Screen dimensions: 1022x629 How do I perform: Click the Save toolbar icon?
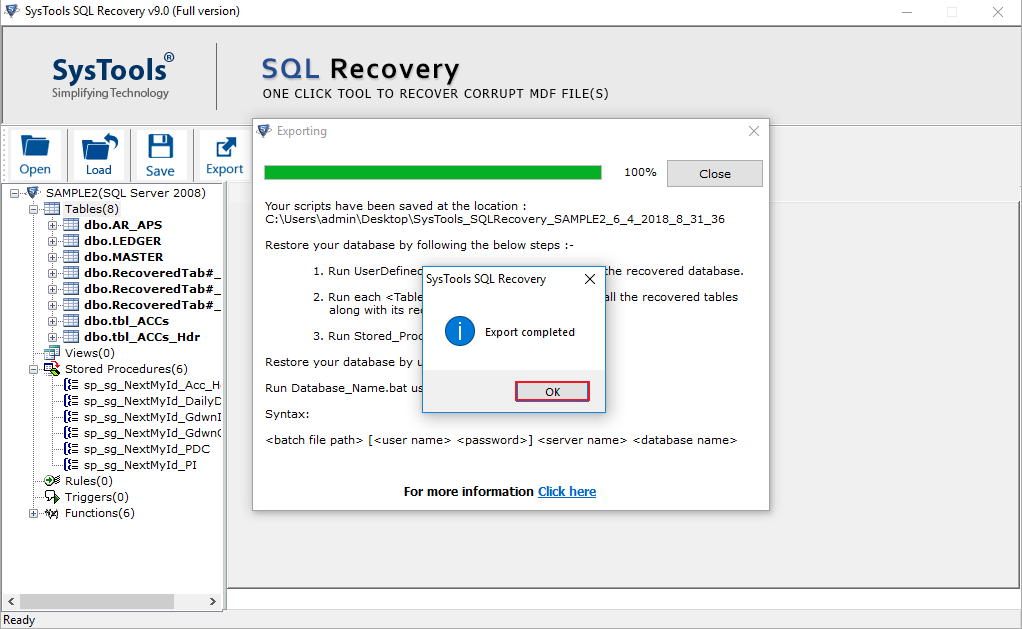point(160,154)
